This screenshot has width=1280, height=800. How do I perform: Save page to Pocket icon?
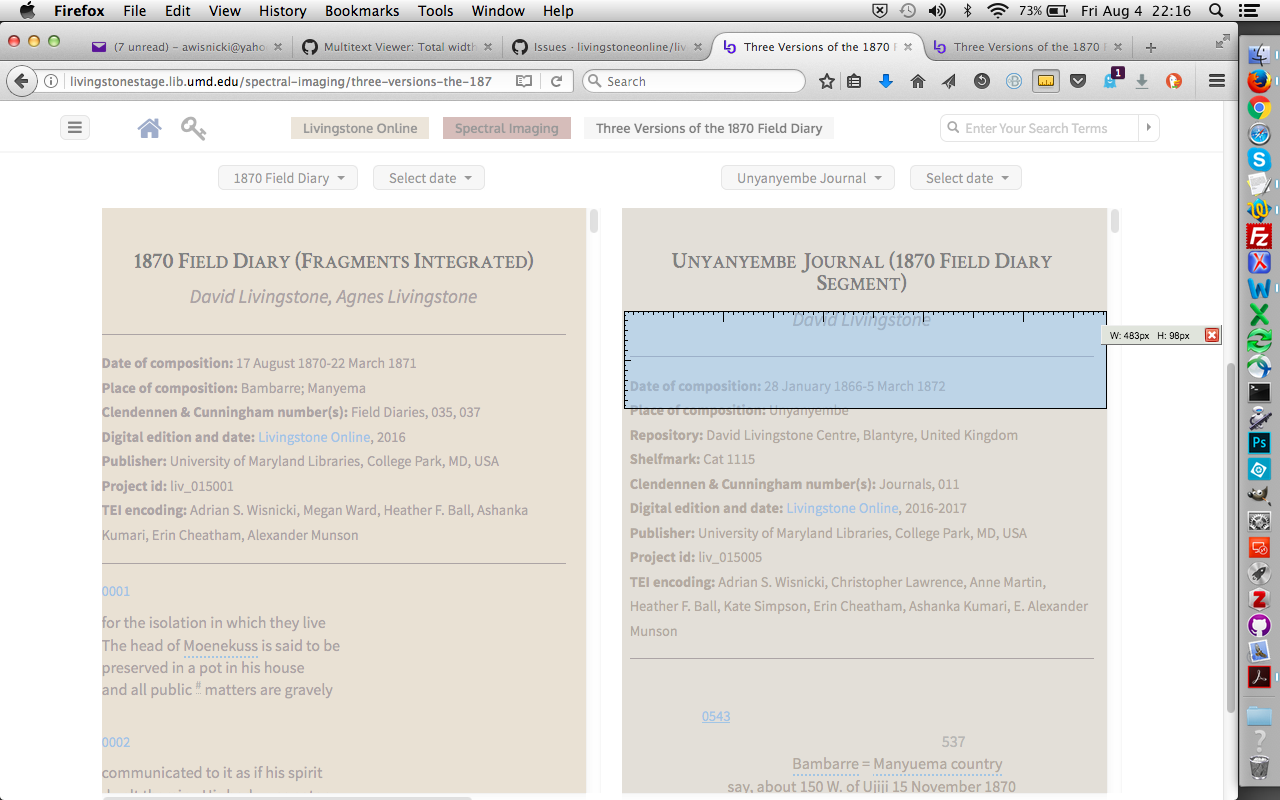[x=1078, y=82]
